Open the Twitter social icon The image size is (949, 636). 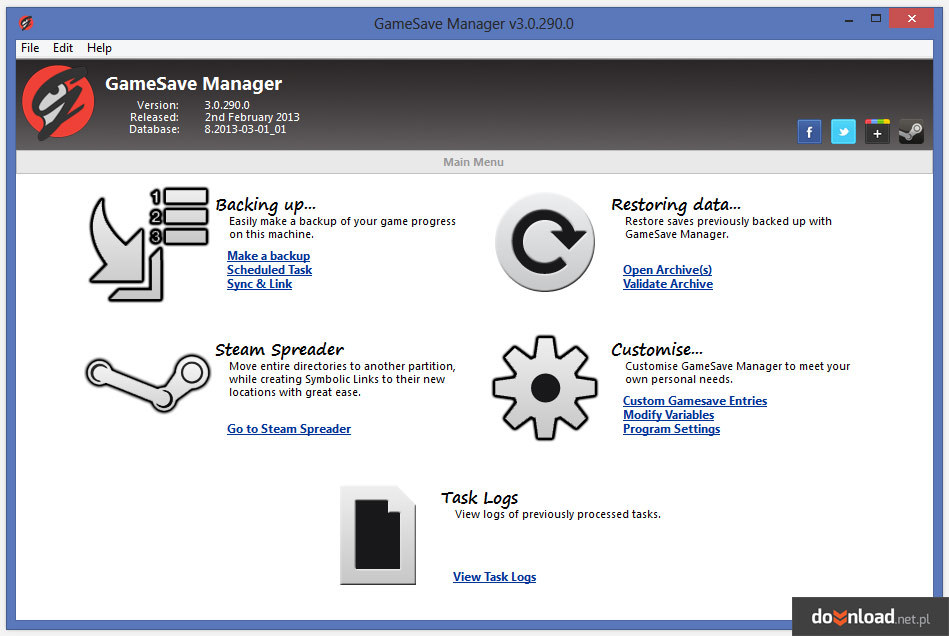point(843,132)
